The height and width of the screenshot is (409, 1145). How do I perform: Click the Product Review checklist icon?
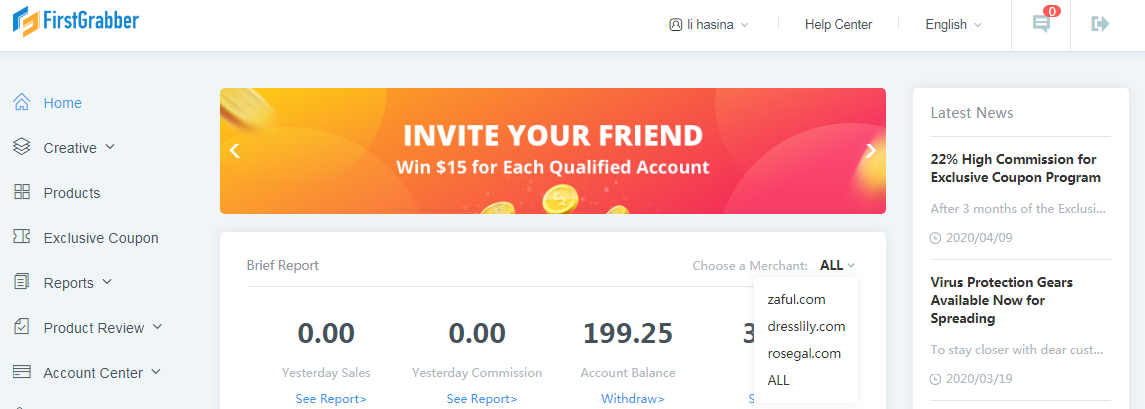22,327
